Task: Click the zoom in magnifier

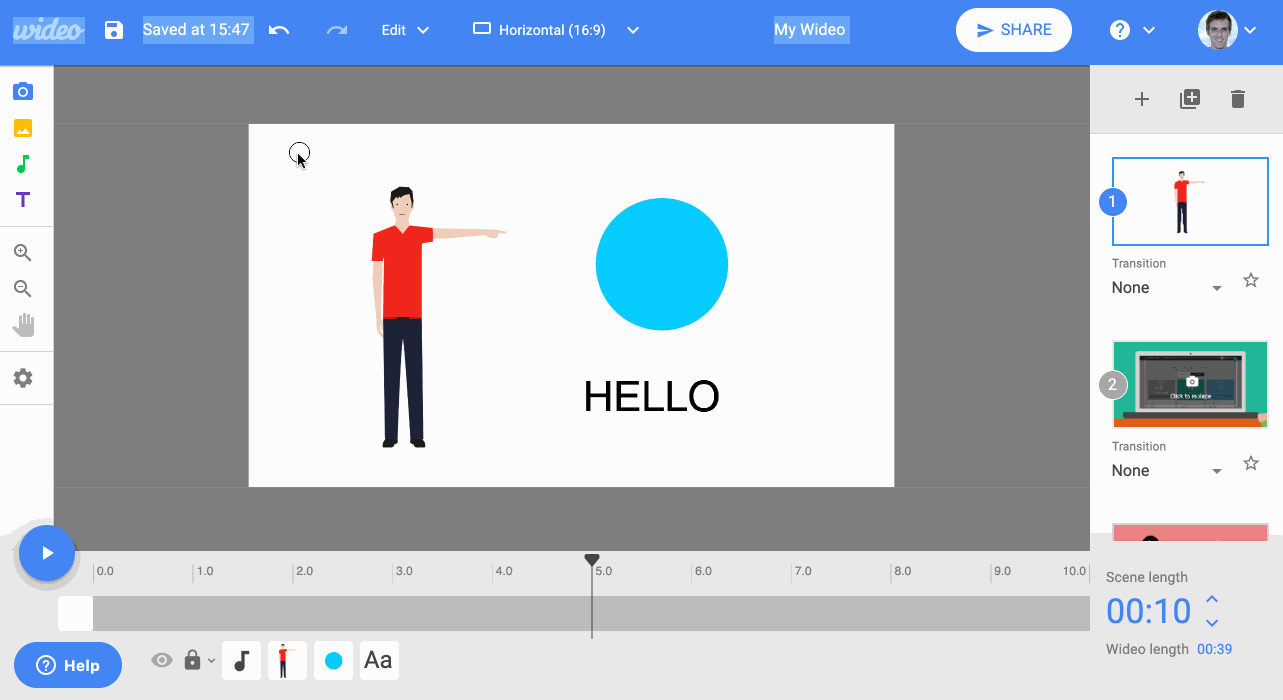Action: pos(23,253)
